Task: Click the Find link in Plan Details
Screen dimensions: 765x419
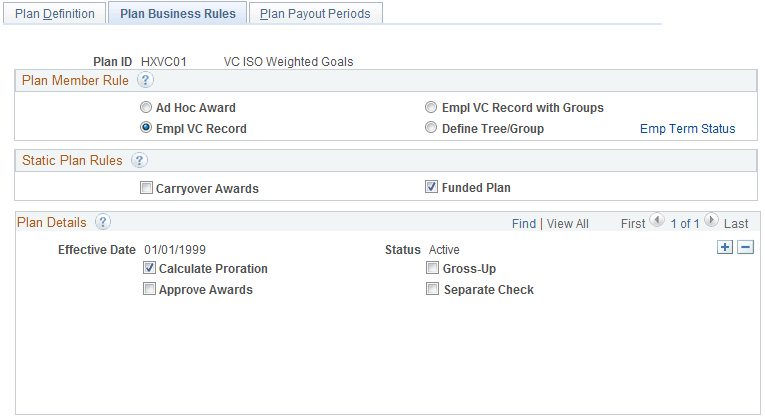Action: (523, 224)
